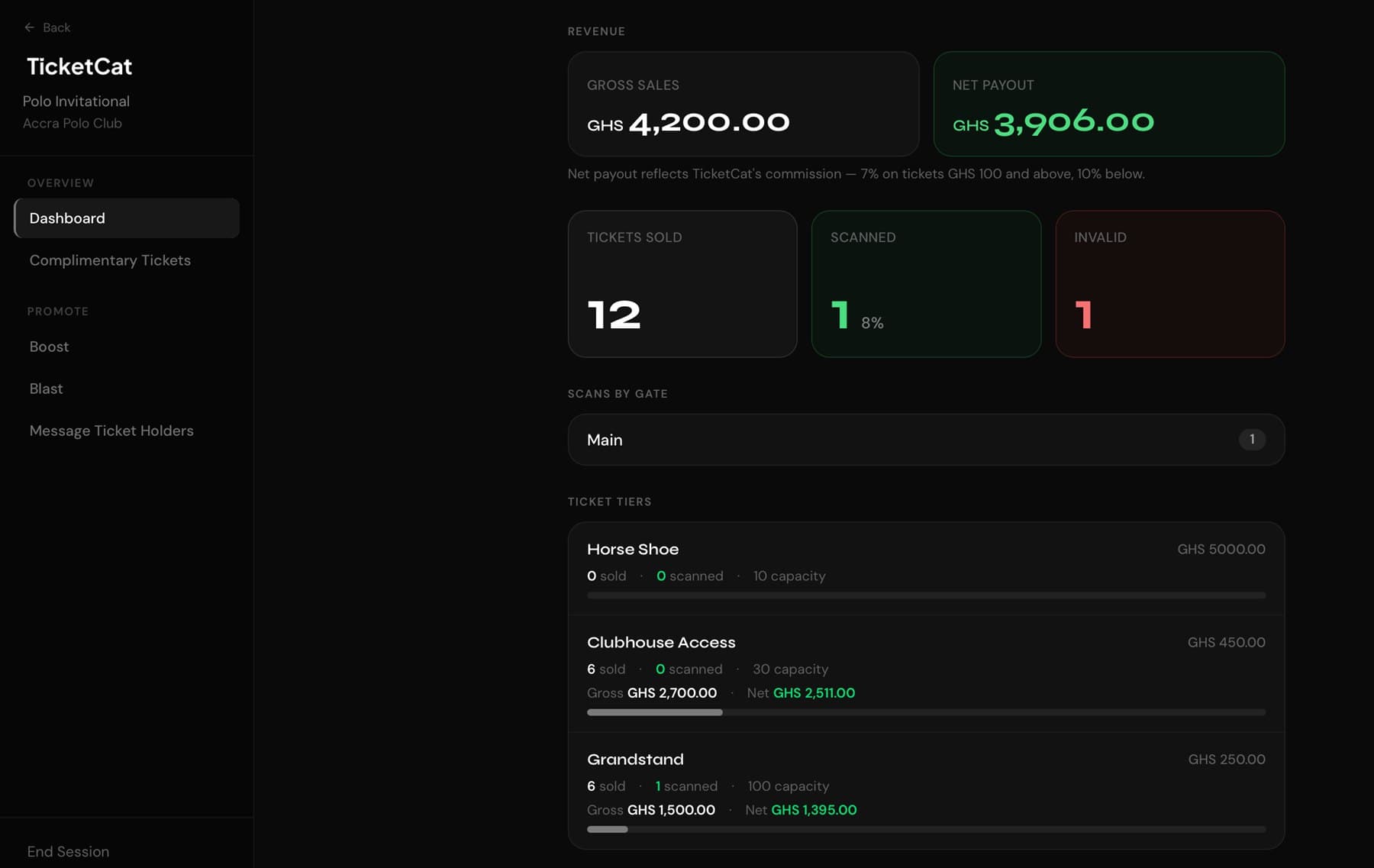Open Horse Shoe ticket tier
1374x868 pixels.
click(926, 570)
